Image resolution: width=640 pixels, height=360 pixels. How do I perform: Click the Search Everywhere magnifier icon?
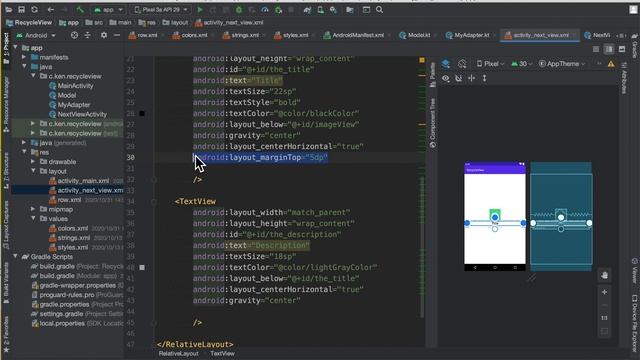[x=379, y=9]
